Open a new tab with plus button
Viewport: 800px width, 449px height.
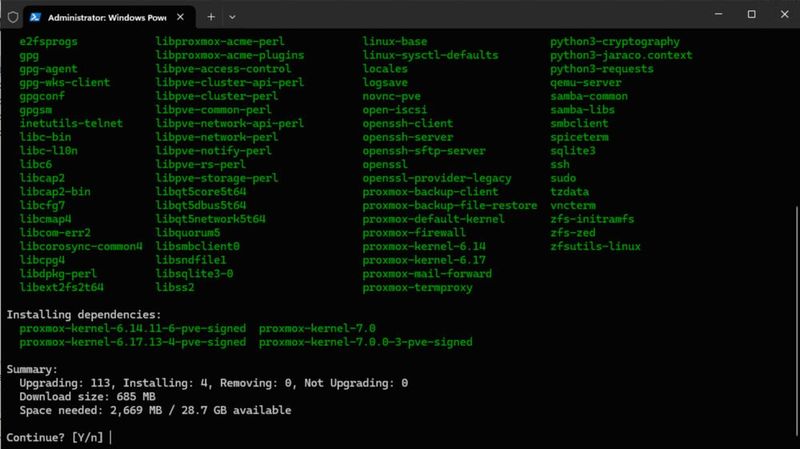click(211, 17)
